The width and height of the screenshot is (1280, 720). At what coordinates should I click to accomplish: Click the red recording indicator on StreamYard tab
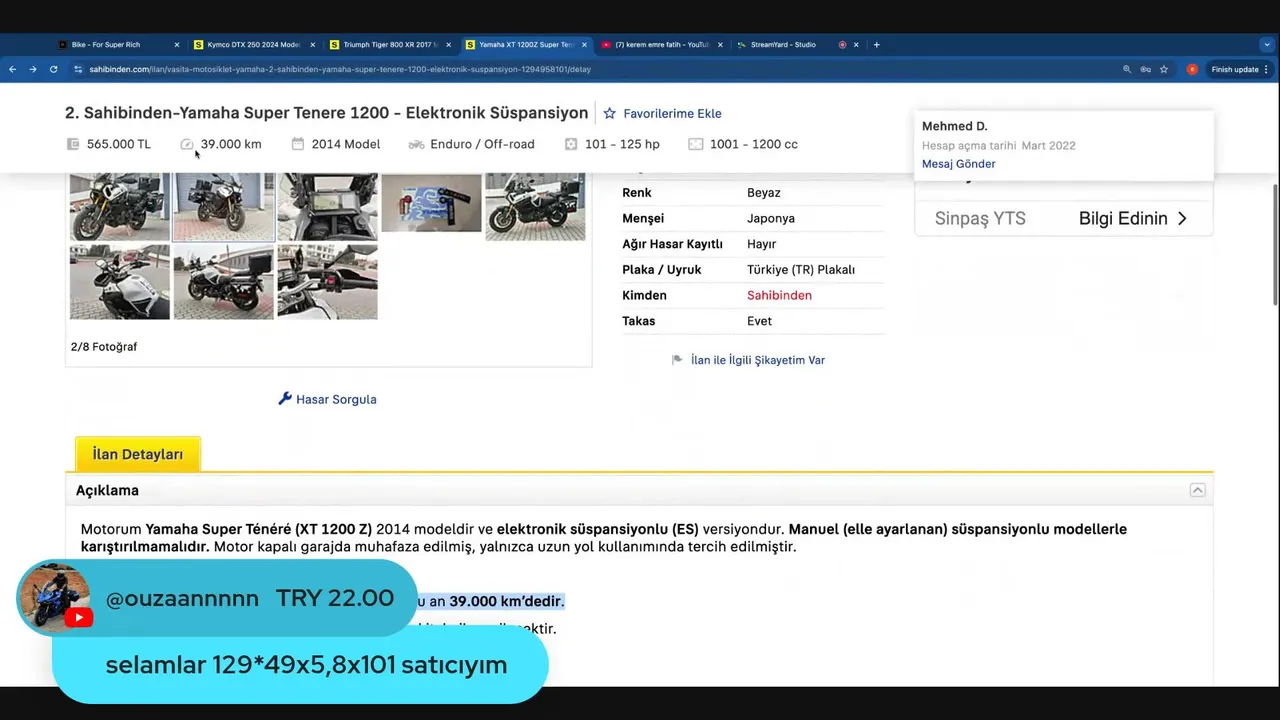(x=842, y=44)
